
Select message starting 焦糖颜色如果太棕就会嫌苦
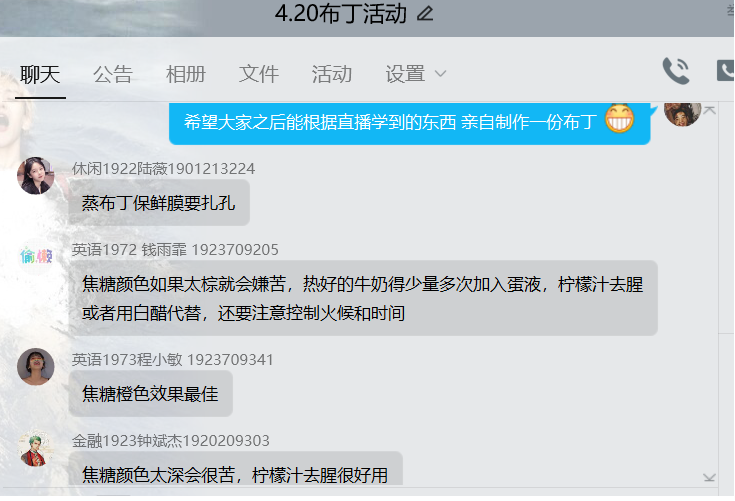tap(363, 298)
